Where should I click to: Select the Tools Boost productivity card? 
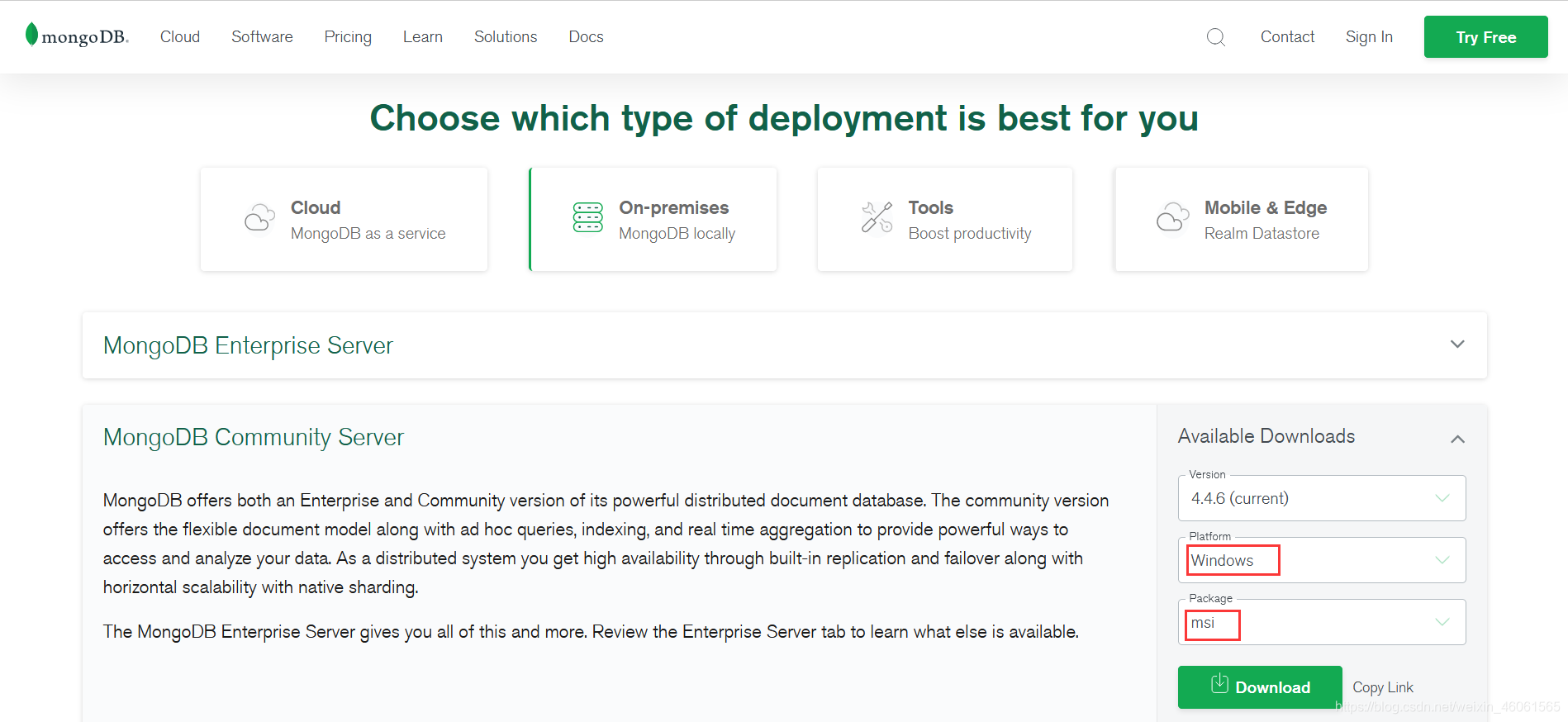coord(945,220)
